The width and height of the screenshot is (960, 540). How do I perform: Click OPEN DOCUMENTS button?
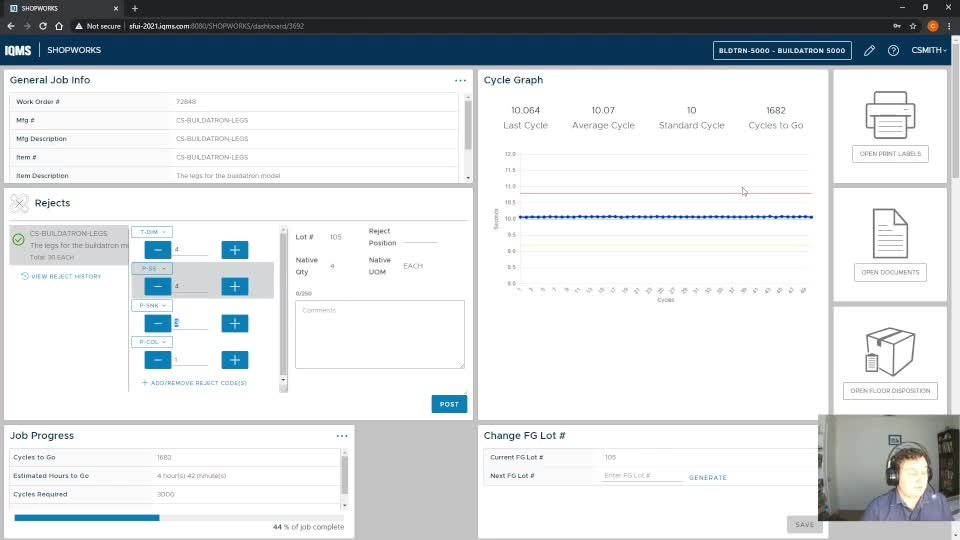coord(890,272)
